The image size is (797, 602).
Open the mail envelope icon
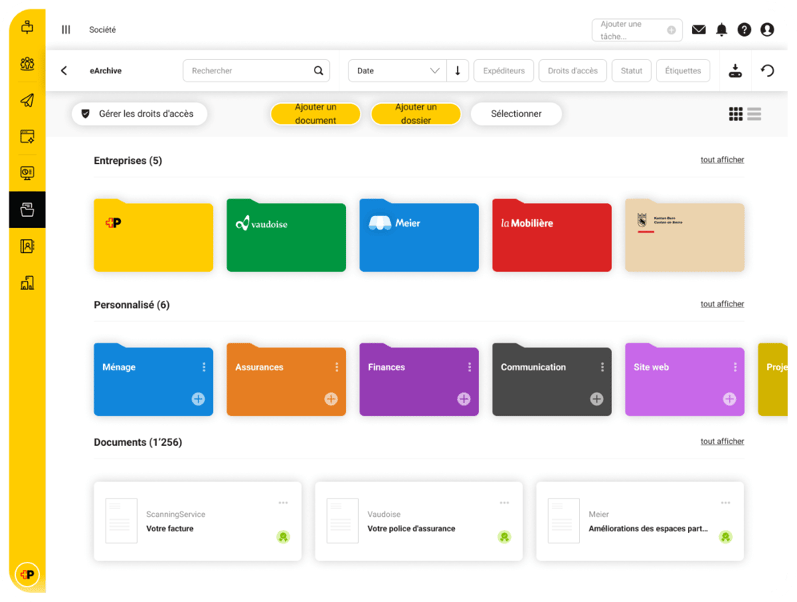699,30
